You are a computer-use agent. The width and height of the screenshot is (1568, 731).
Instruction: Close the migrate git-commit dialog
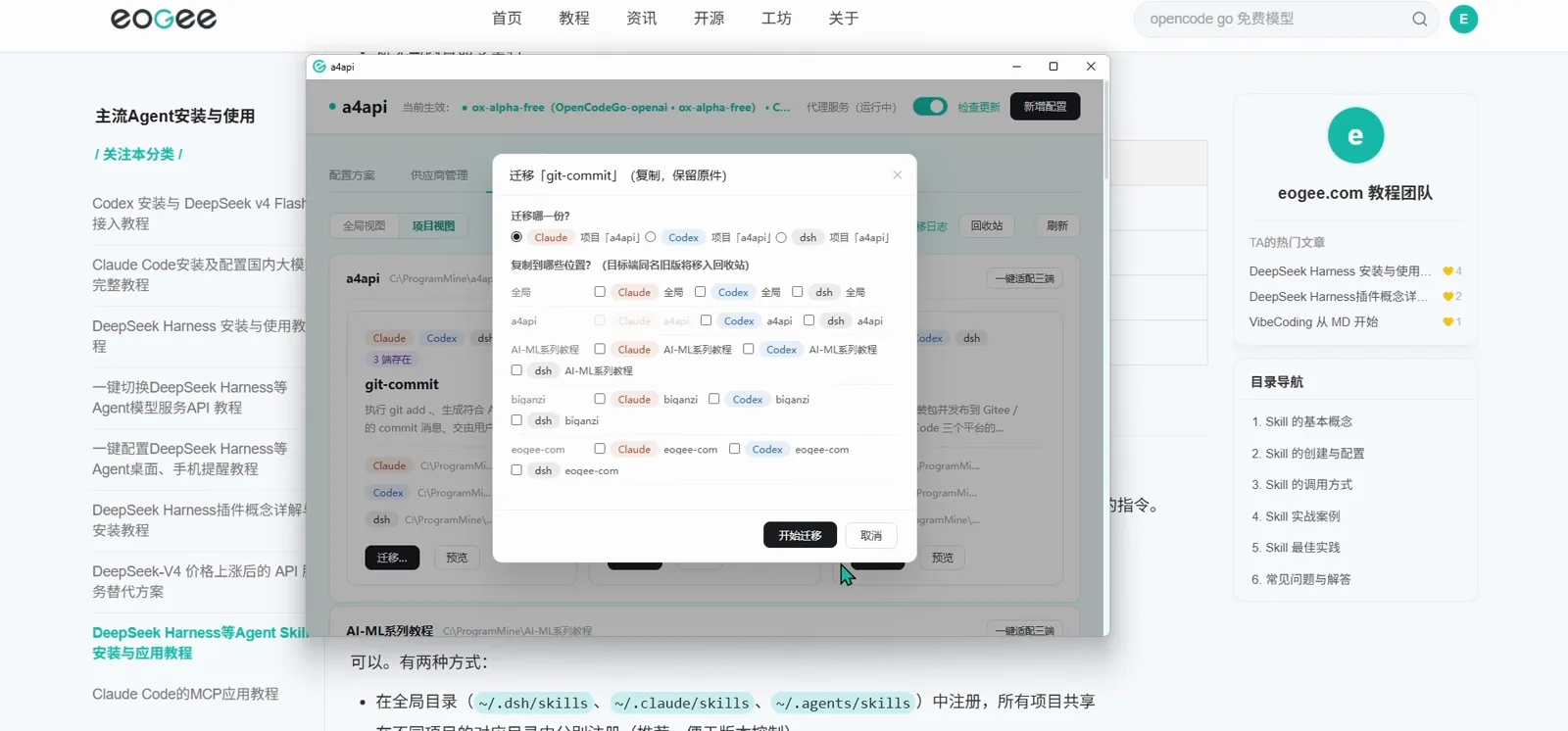click(x=897, y=174)
